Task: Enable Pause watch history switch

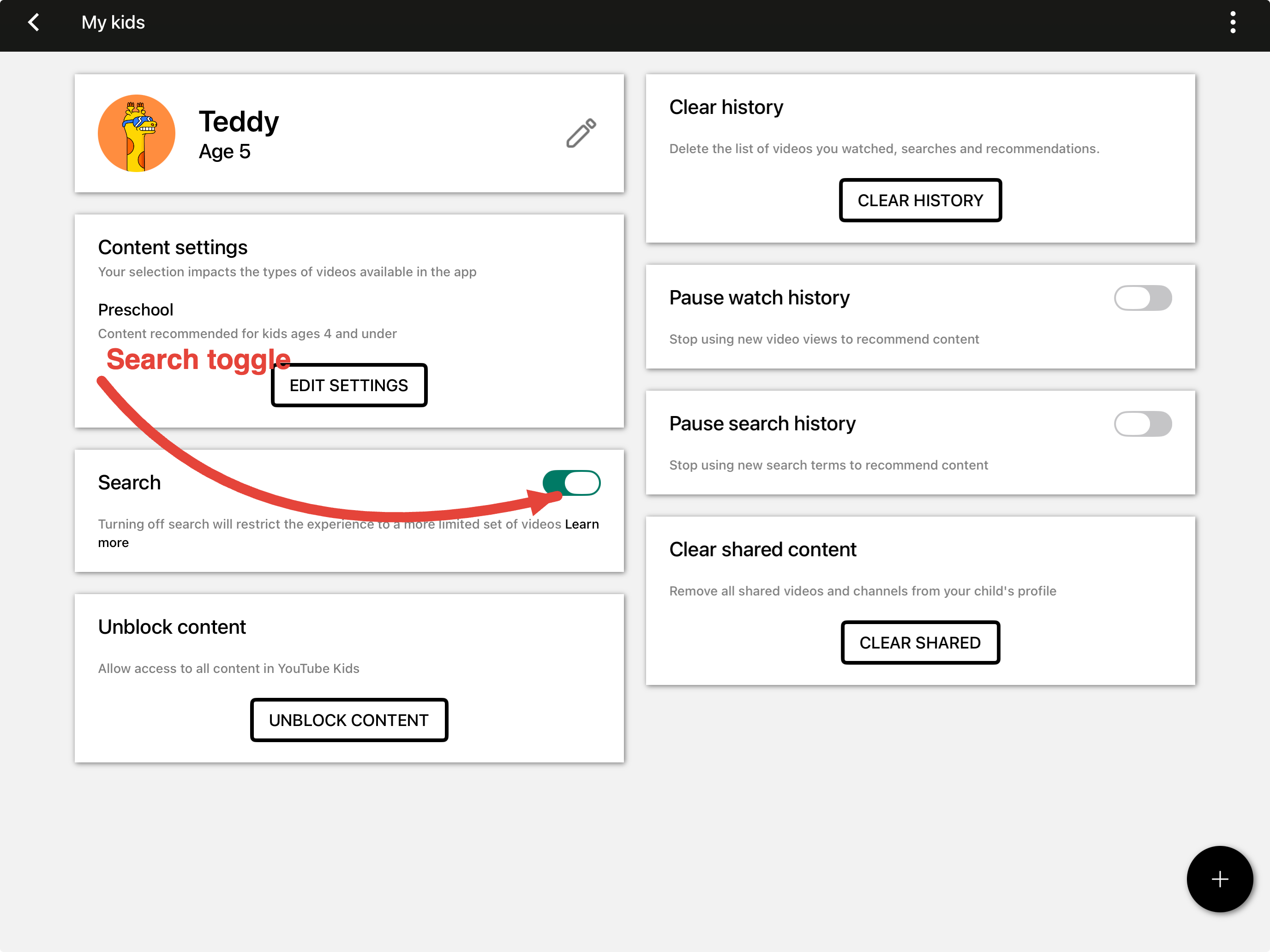Action: 1142,298
